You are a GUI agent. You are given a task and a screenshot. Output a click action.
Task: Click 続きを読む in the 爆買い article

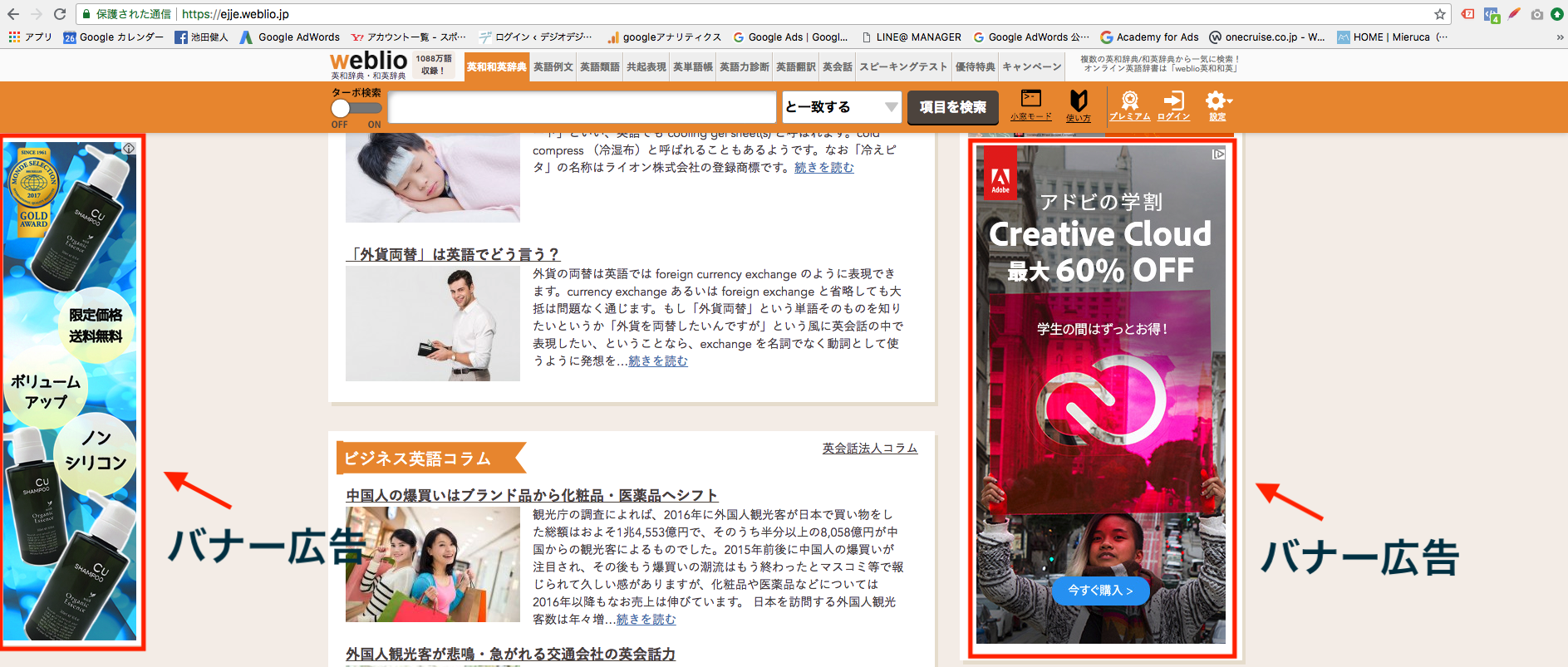[x=646, y=620]
